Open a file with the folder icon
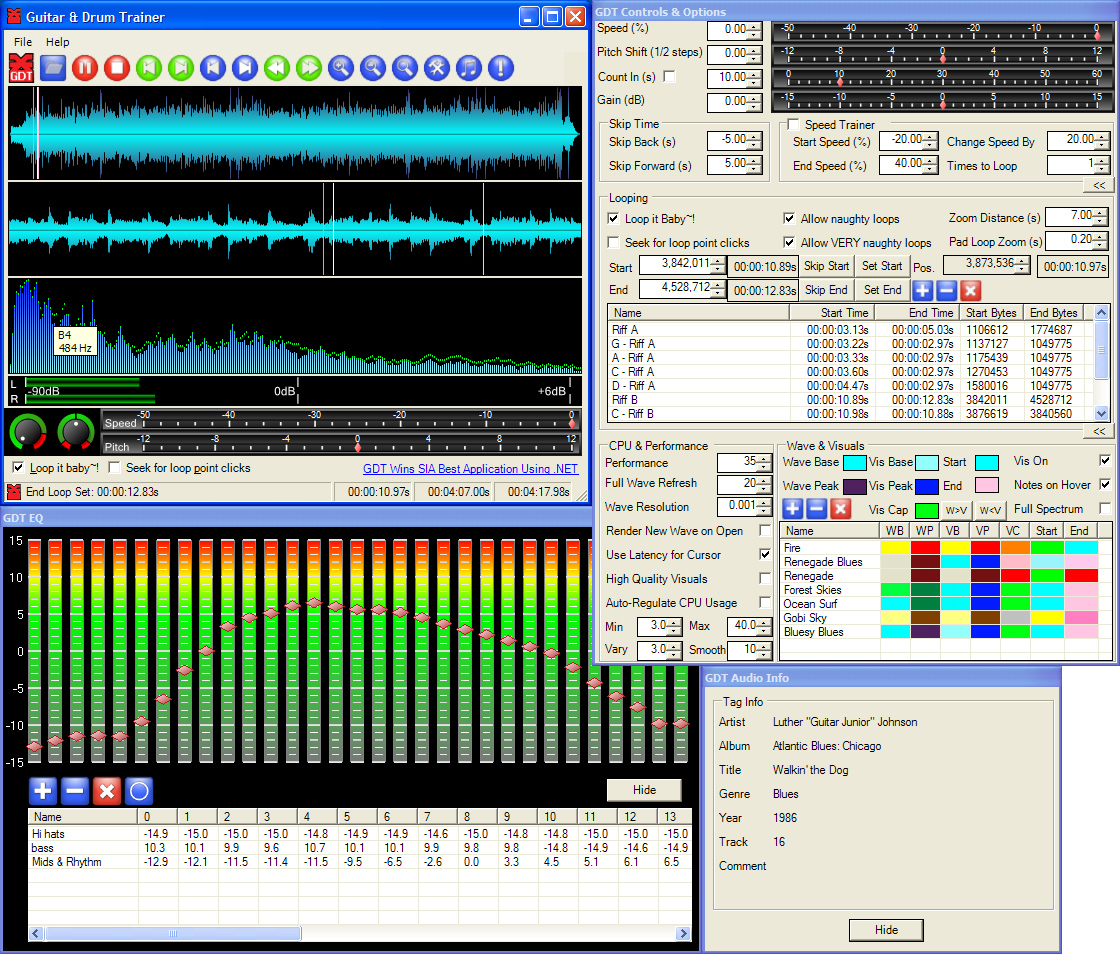1120x954 pixels. pyautogui.click(x=53, y=68)
